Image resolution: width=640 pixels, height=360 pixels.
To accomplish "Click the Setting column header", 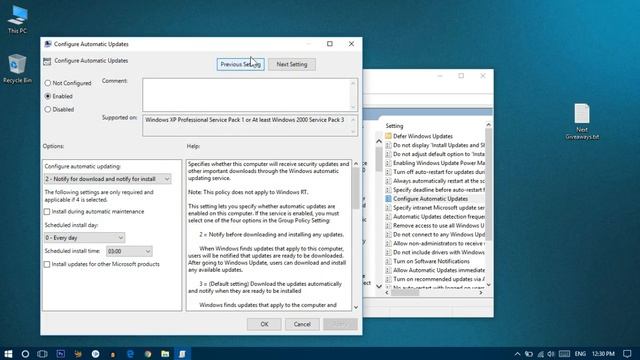I will pos(394,126).
